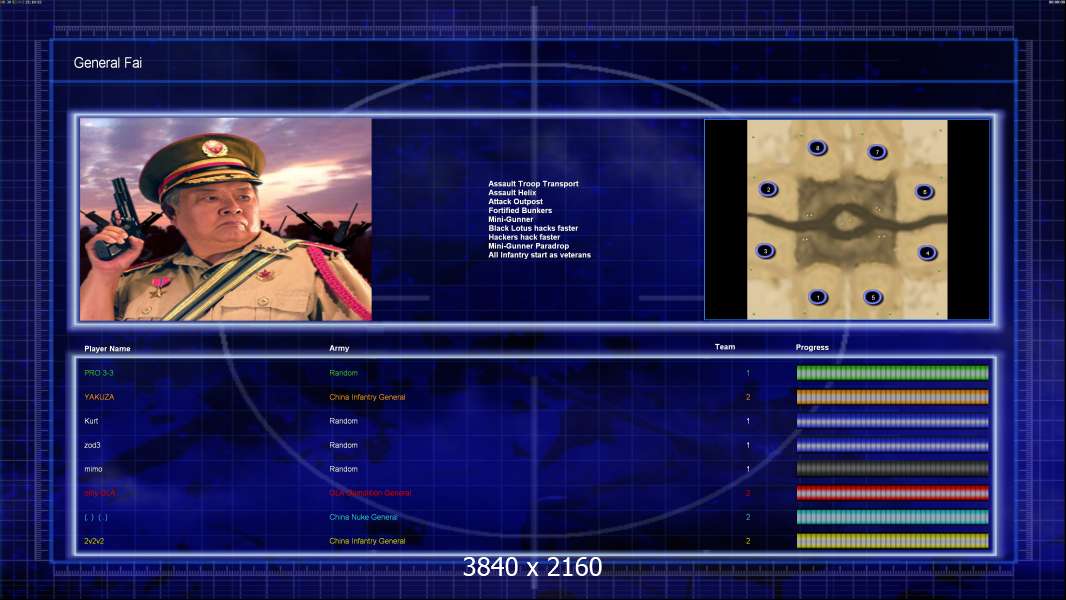This screenshot has width=1066, height=600.
Task: Click China Nuke General army text
Action: click(x=363, y=517)
